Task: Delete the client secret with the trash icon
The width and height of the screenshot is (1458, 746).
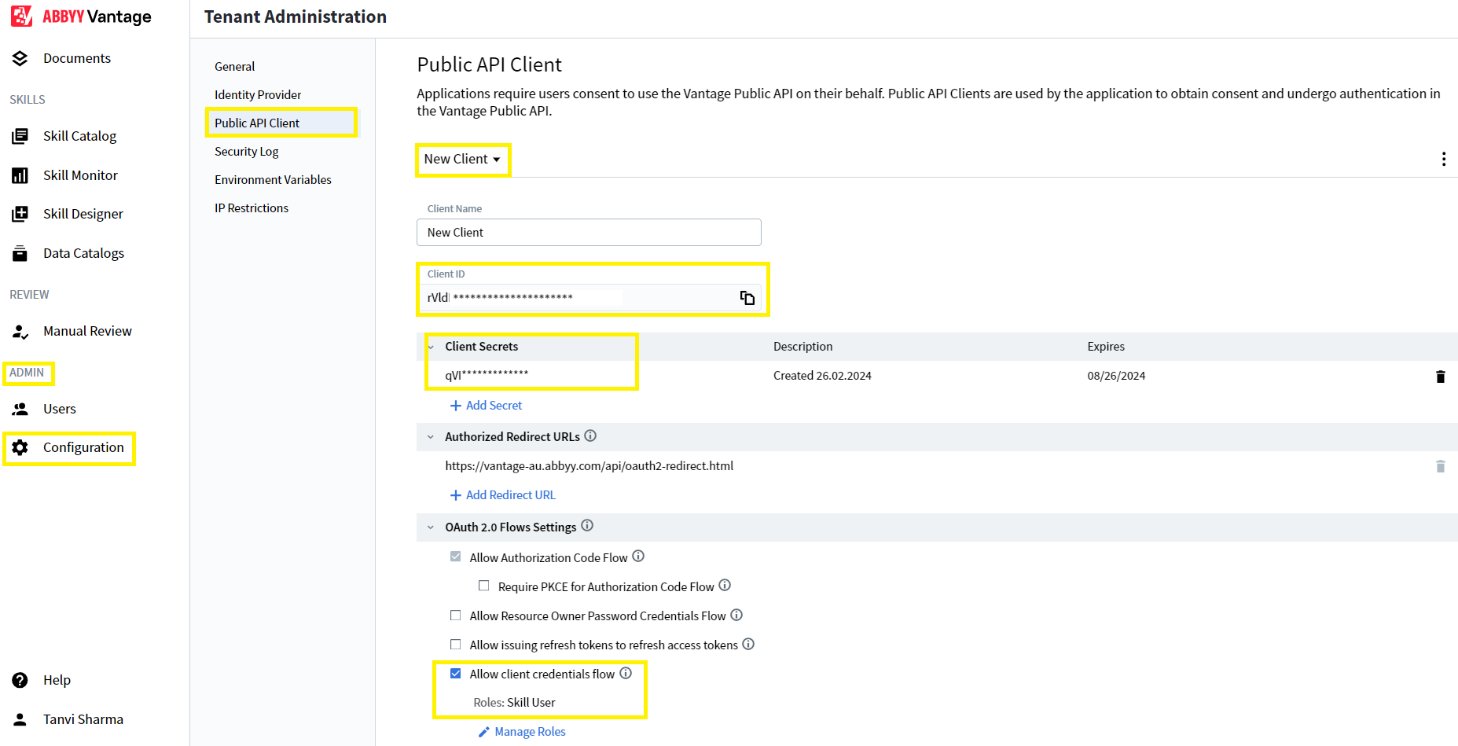Action: [x=1440, y=377]
